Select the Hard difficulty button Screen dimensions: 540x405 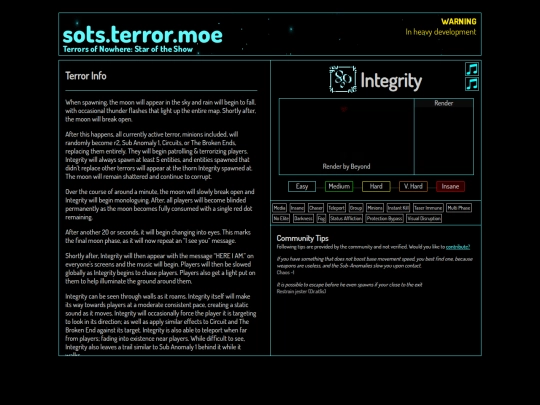point(376,186)
